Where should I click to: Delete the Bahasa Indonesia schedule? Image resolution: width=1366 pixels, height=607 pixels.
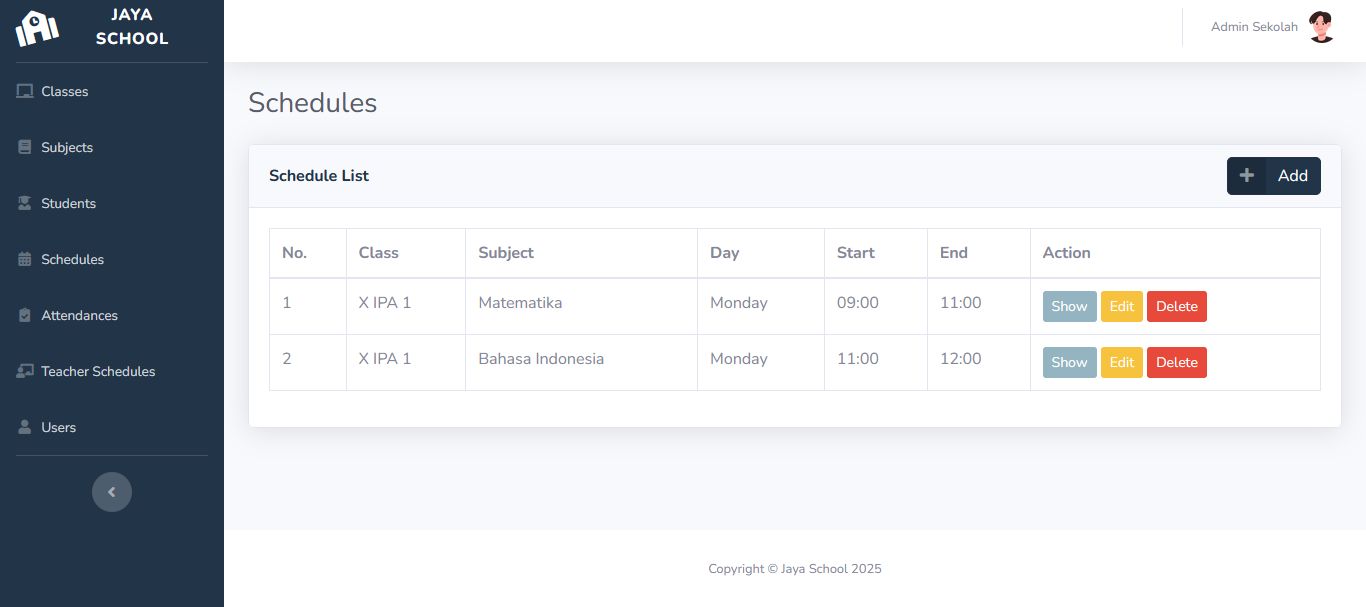click(1176, 362)
